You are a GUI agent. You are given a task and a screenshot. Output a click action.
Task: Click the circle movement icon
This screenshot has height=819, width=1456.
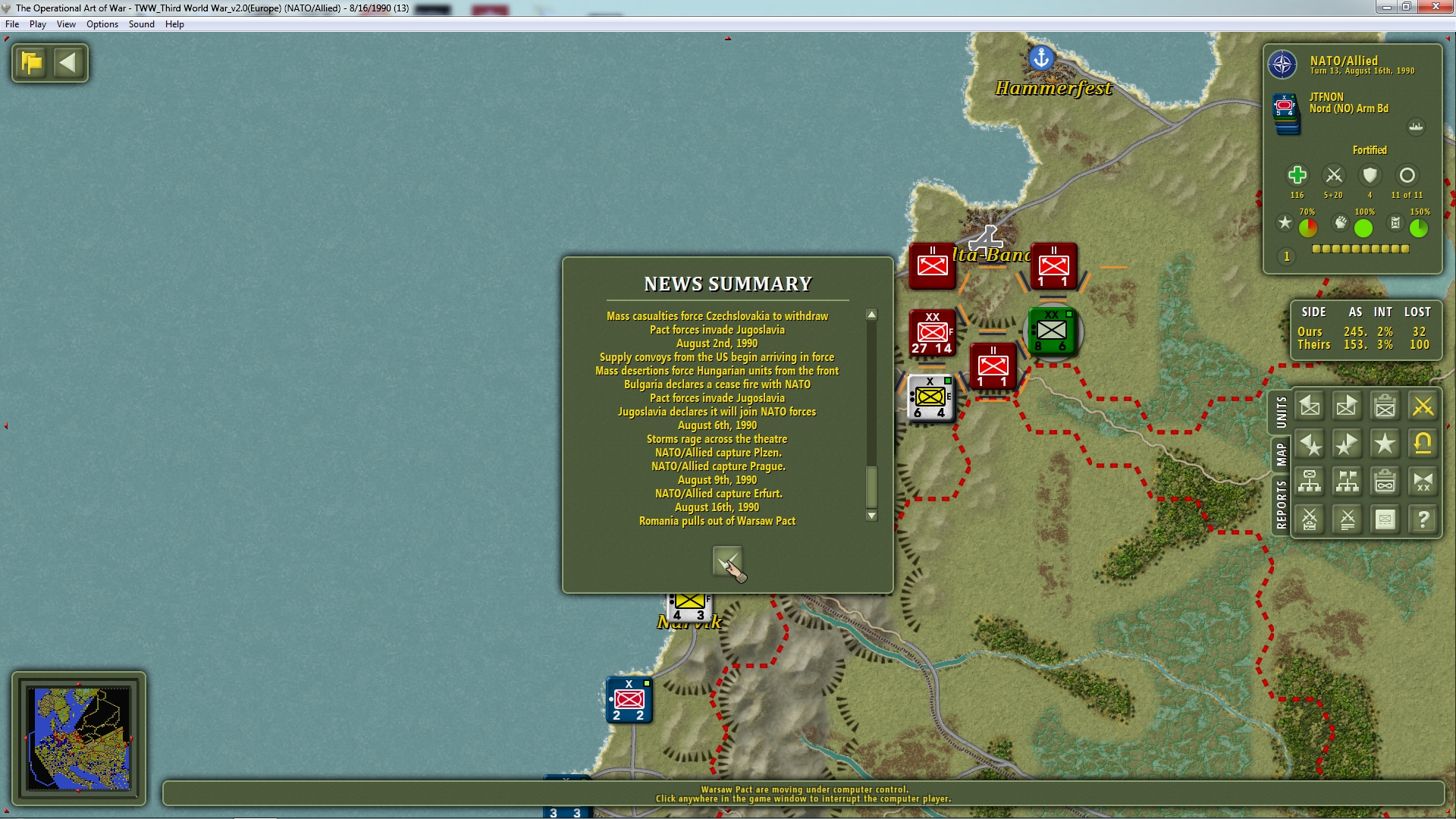[1407, 175]
